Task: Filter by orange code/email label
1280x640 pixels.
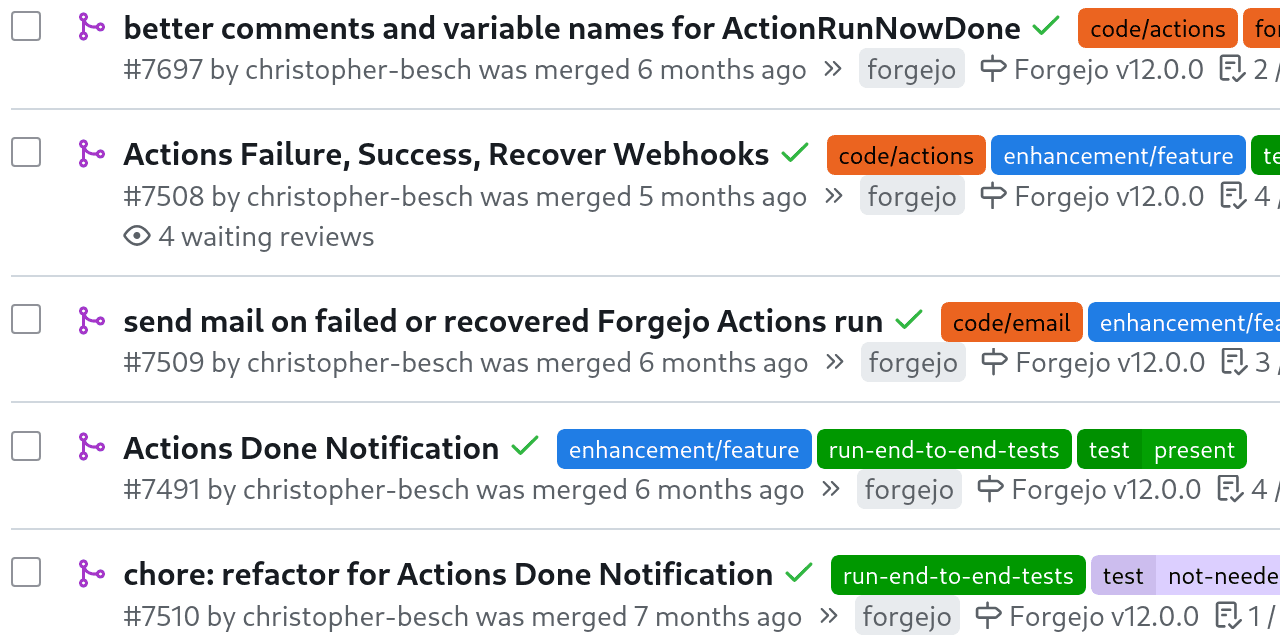Action: pos(1011,322)
